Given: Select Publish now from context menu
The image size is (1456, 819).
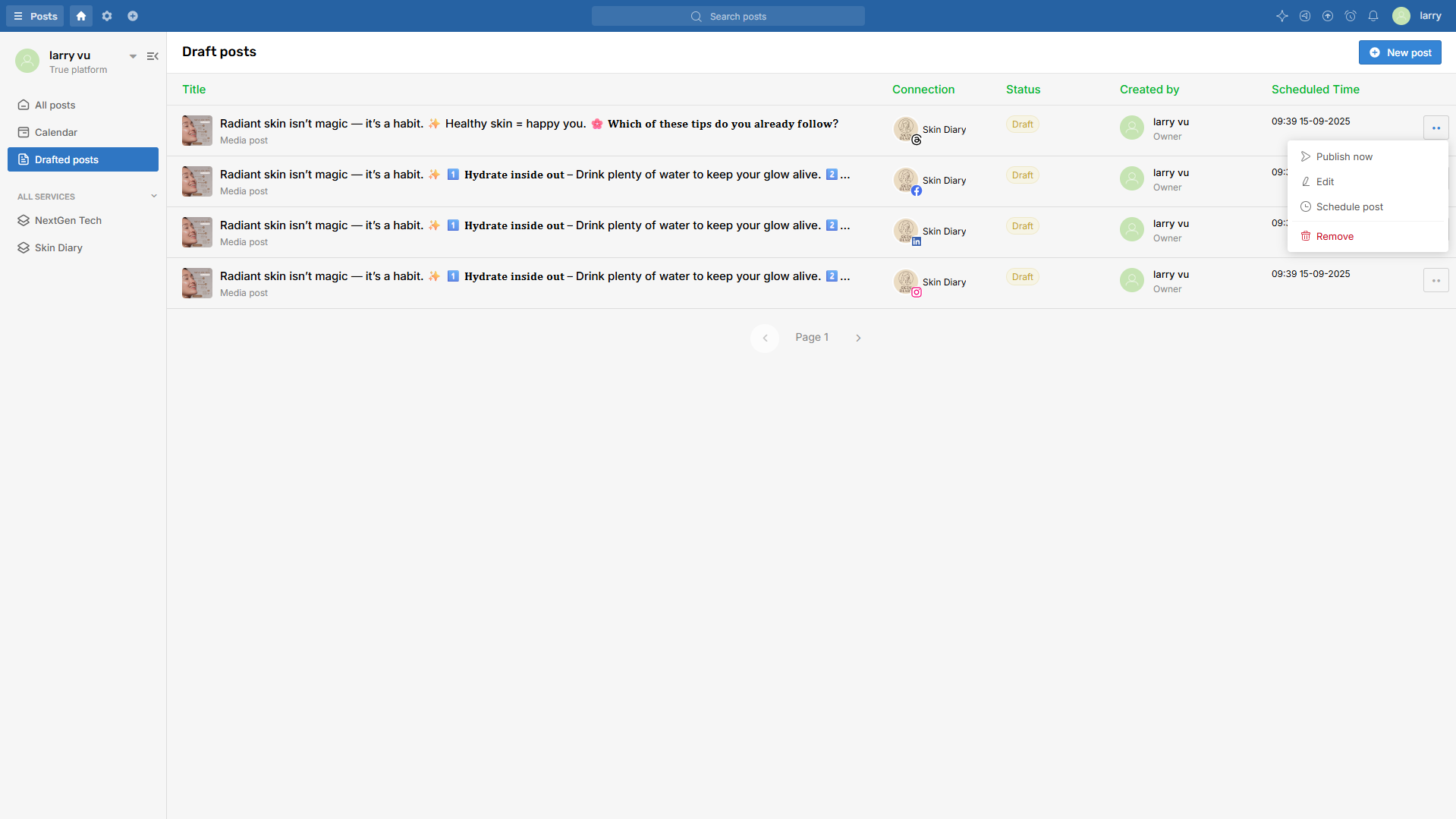Looking at the screenshot, I should (x=1344, y=157).
